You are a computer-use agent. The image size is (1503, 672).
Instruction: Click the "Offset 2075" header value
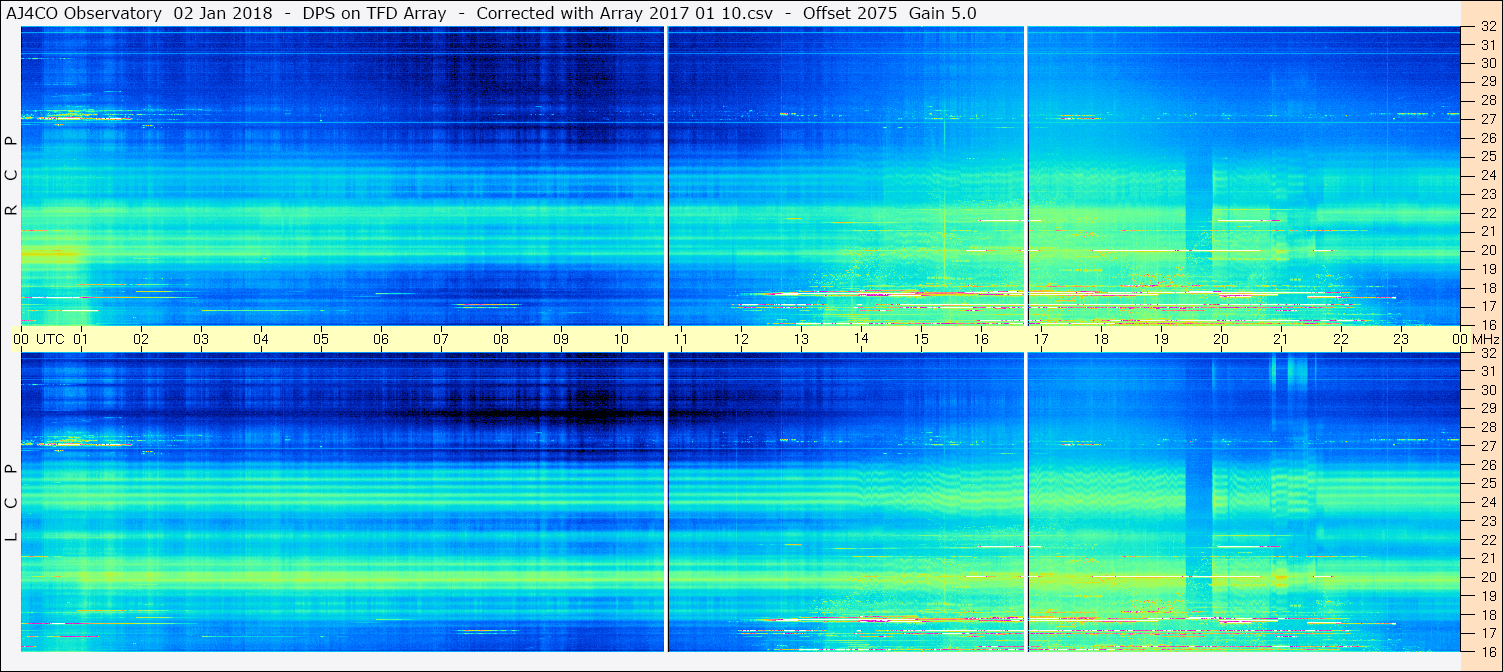[850, 13]
